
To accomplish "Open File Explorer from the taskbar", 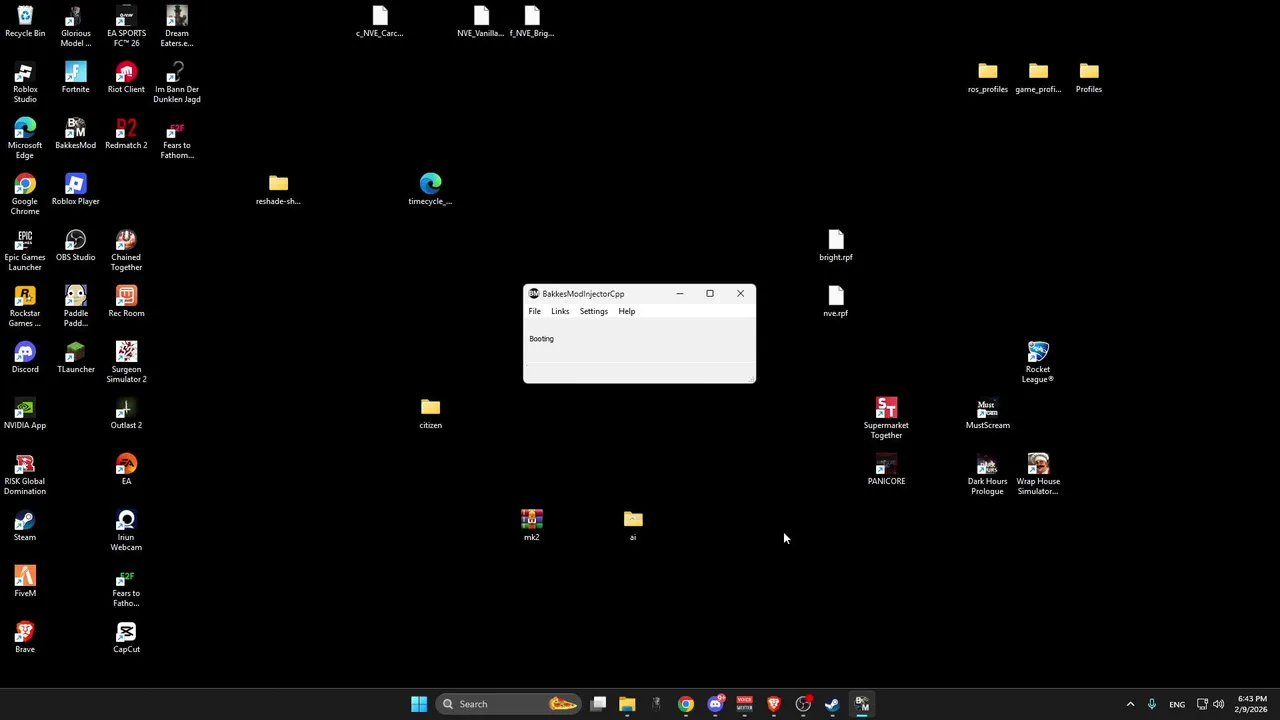I will (627, 704).
